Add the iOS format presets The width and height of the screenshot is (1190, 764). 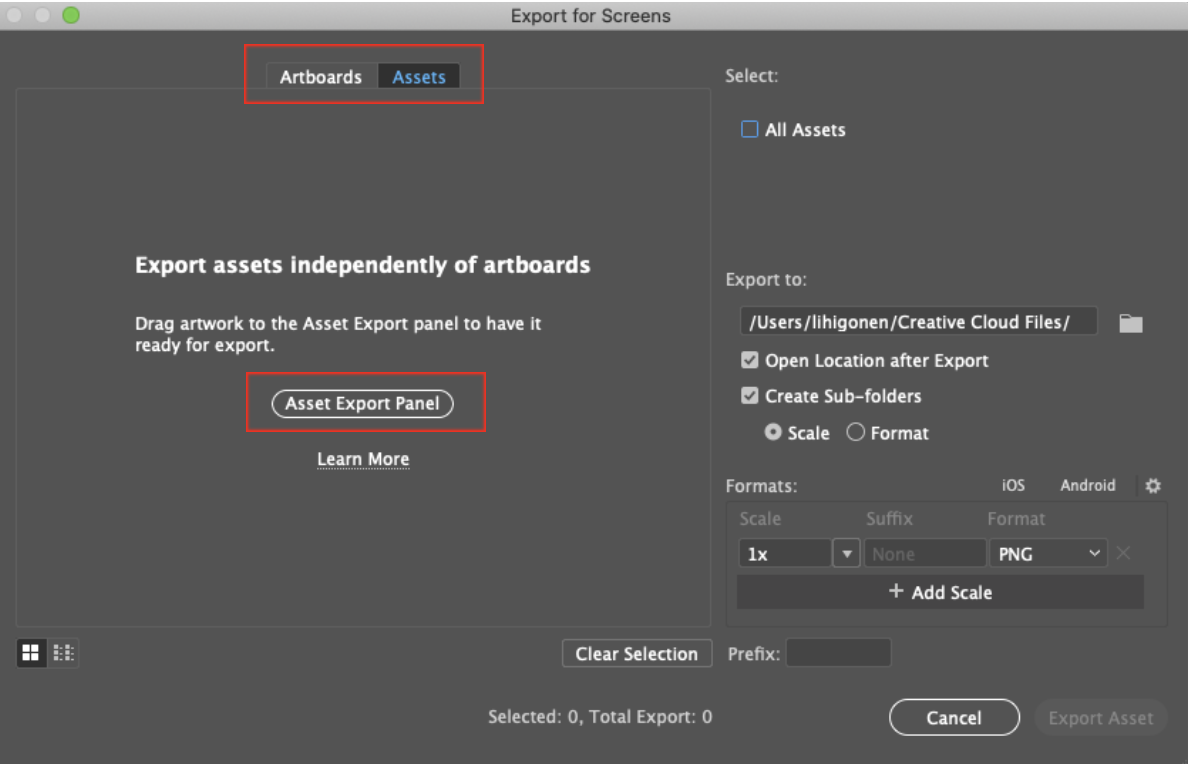click(x=1013, y=485)
